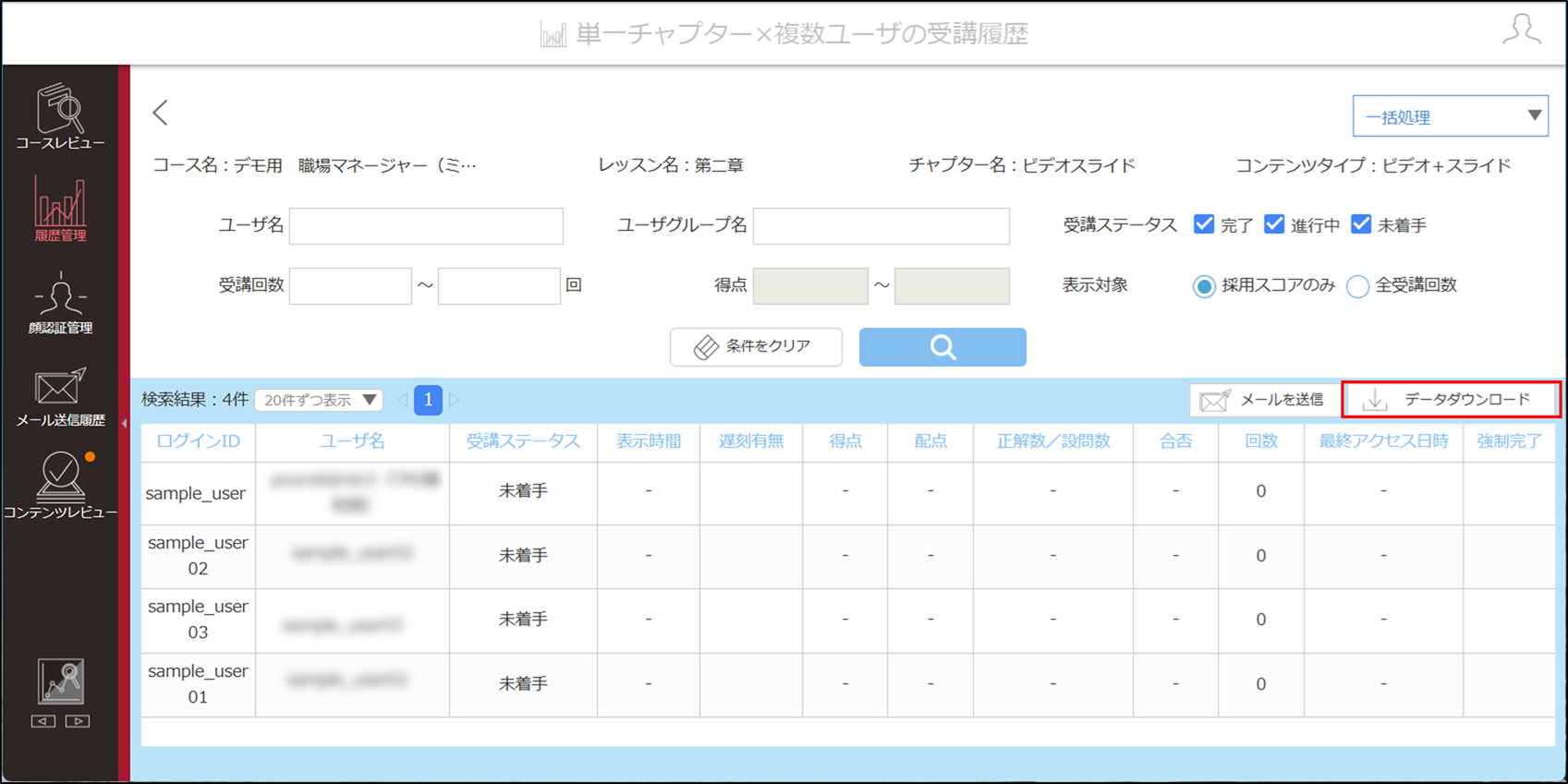The width and height of the screenshot is (1568, 784).
Task: Select the 採用スコアのみ radio button
Action: coord(1203,286)
